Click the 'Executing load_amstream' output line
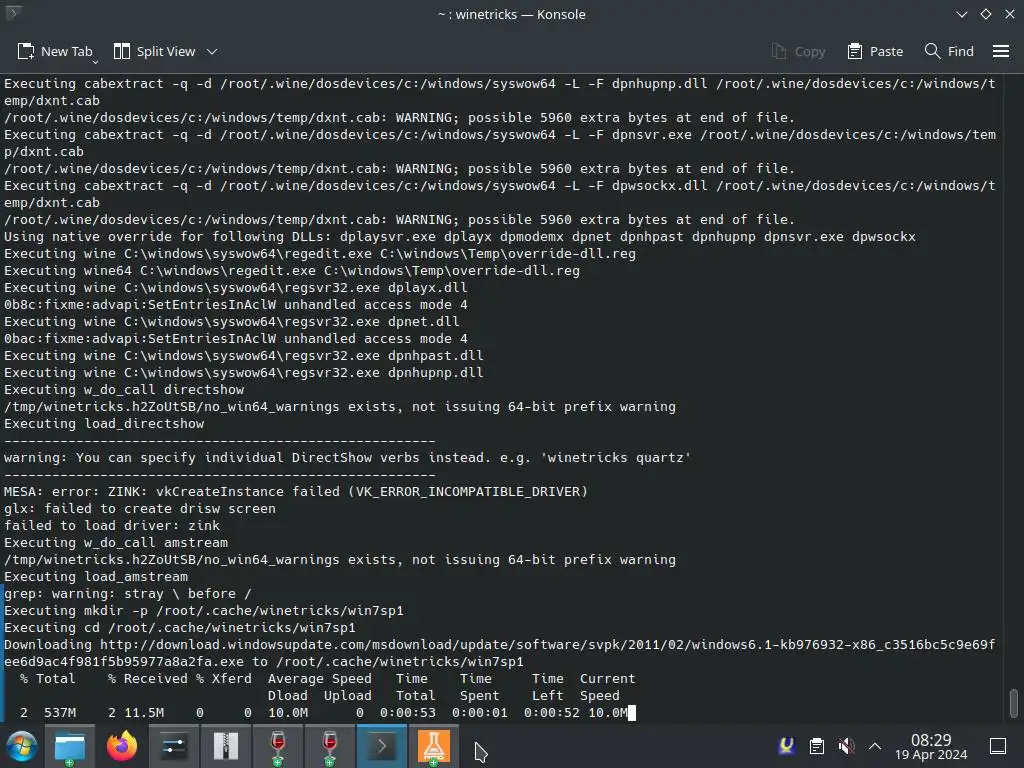This screenshot has width=1024, height=768. (96, 577)
